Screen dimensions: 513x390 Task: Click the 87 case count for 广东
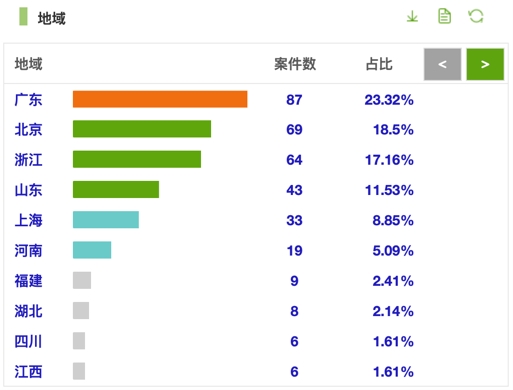click(x=294, y=100)
